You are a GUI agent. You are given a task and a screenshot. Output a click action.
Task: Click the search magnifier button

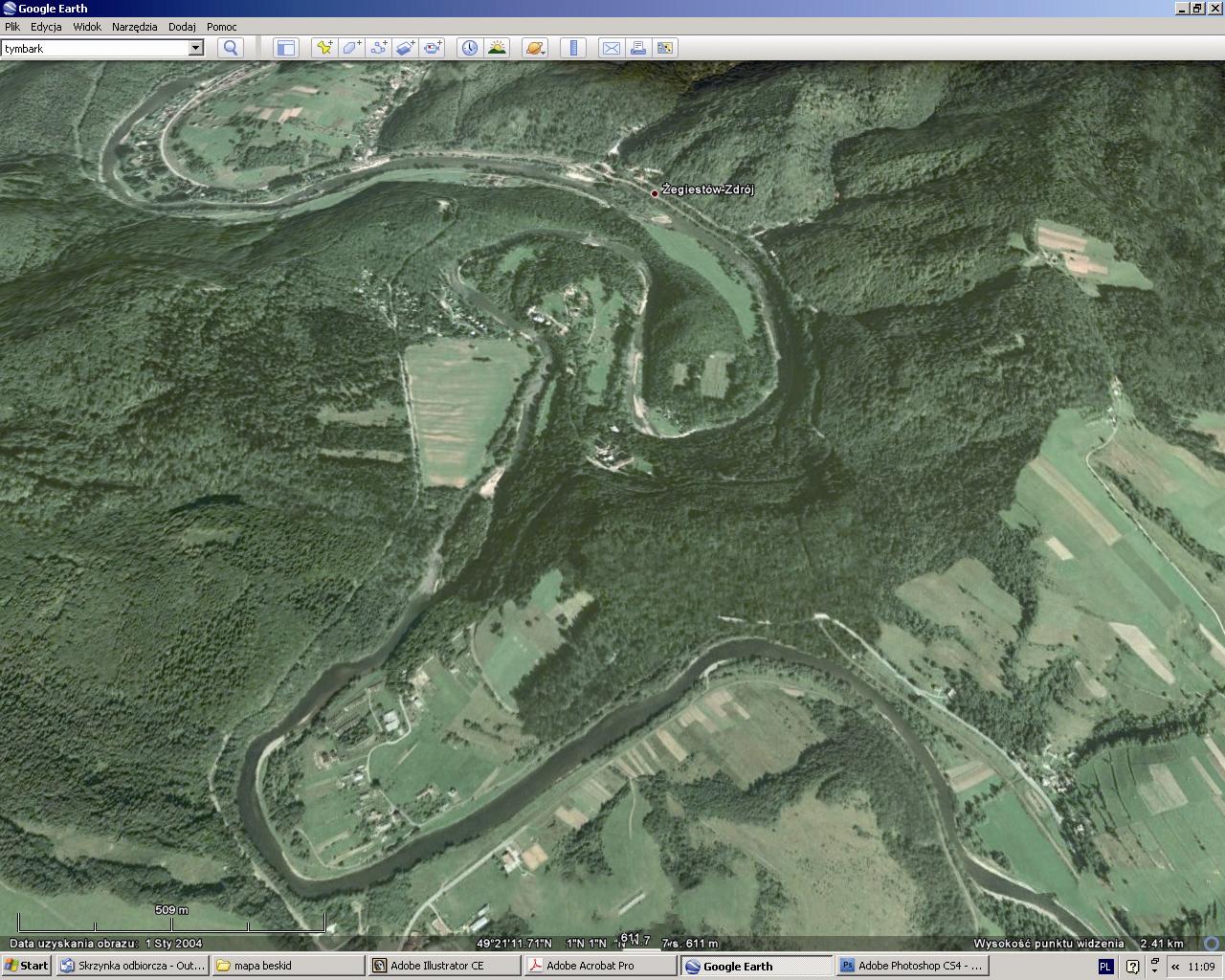(x=230, y=48)
